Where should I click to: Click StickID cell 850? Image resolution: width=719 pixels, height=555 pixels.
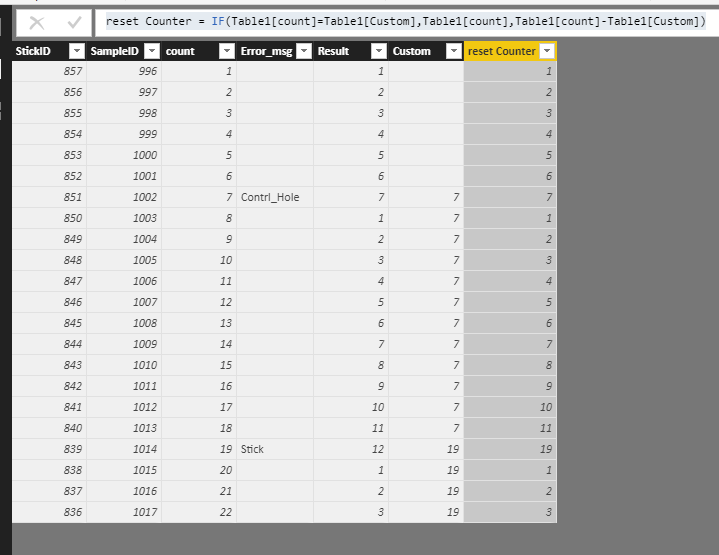tap(50, 218)
